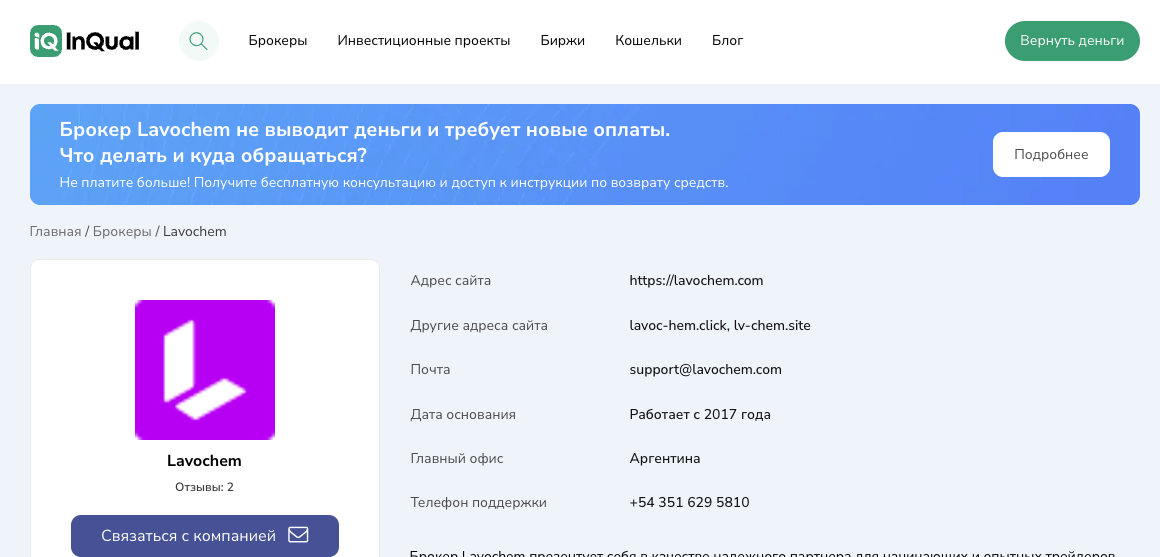
Task: Open the Отзывы: 2 reviews text
Action: click(x=204, y=487)
